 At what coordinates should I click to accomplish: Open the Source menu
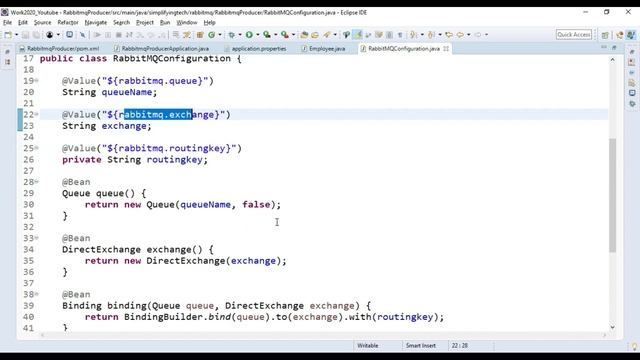tap(42, 22)
